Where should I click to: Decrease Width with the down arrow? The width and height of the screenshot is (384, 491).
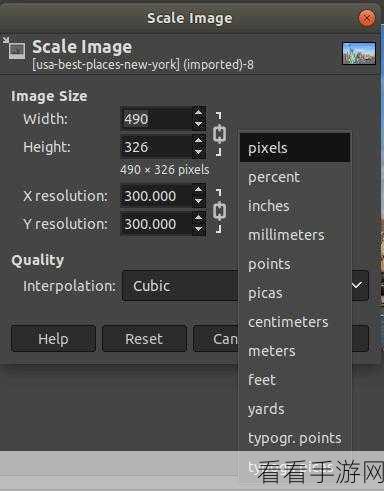tap(198, 124)
